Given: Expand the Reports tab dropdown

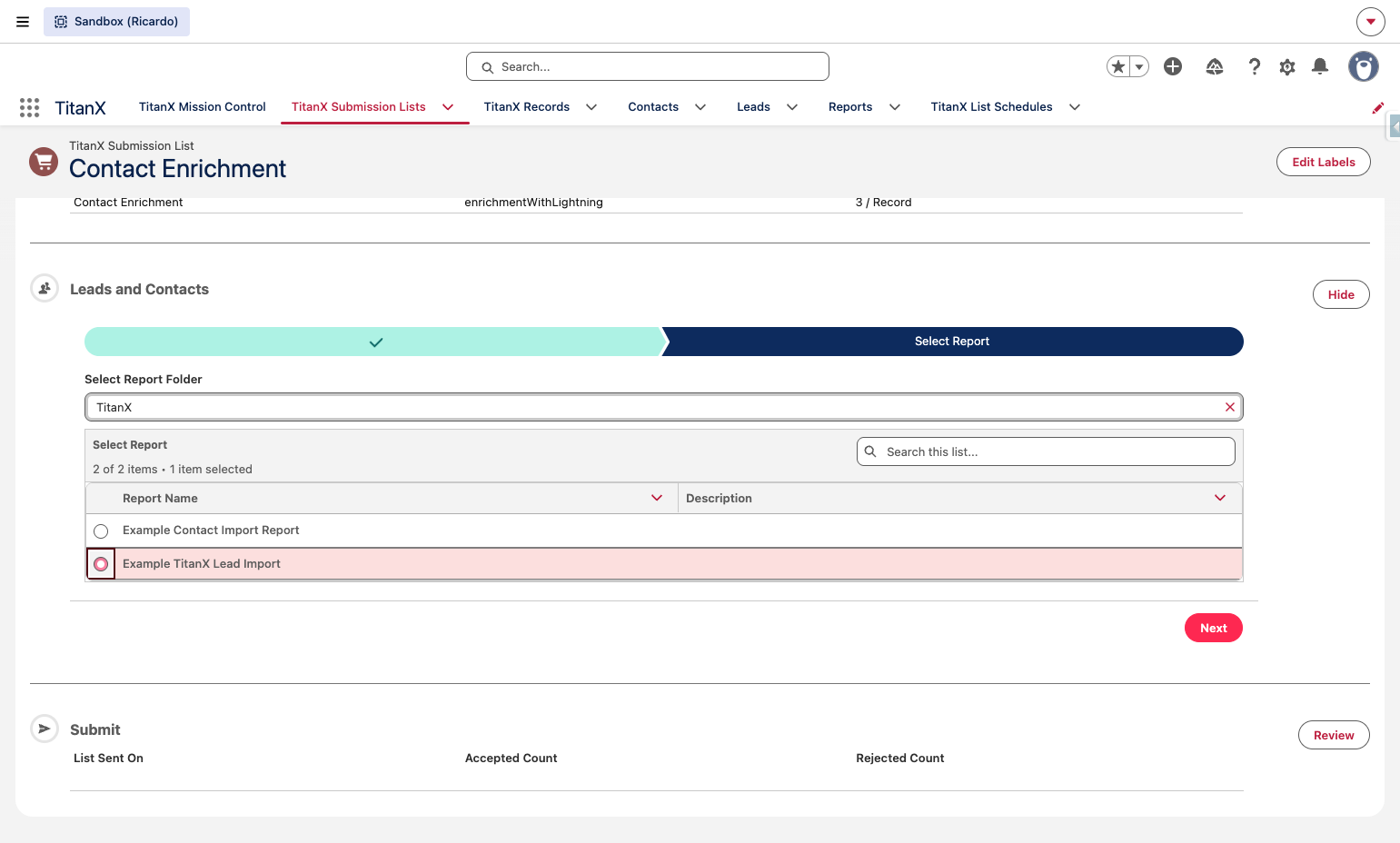Looking at the screenshot, I should click(895, 107).
